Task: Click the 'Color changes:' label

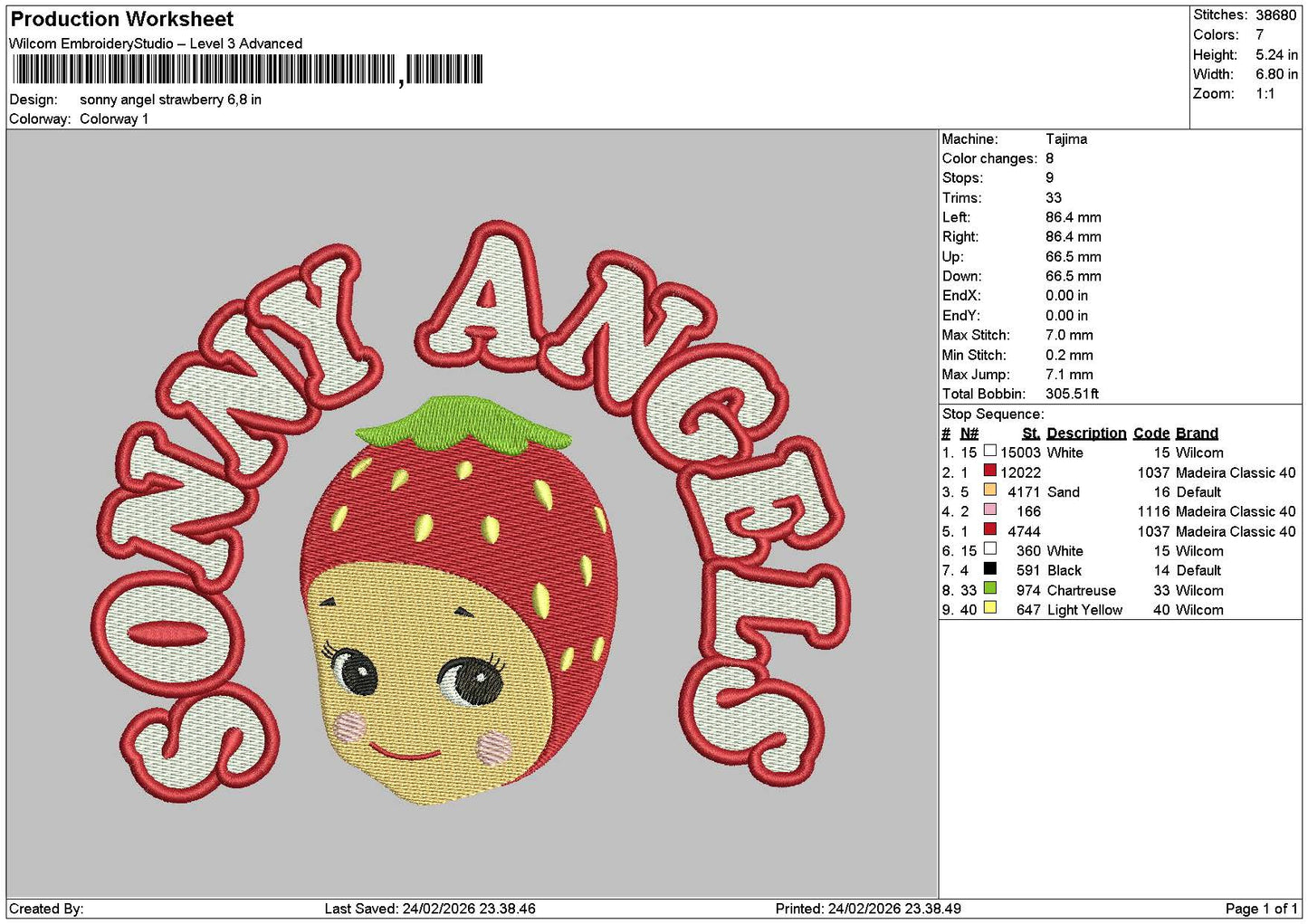Action: pyautogui.click(x=989, y=158)
